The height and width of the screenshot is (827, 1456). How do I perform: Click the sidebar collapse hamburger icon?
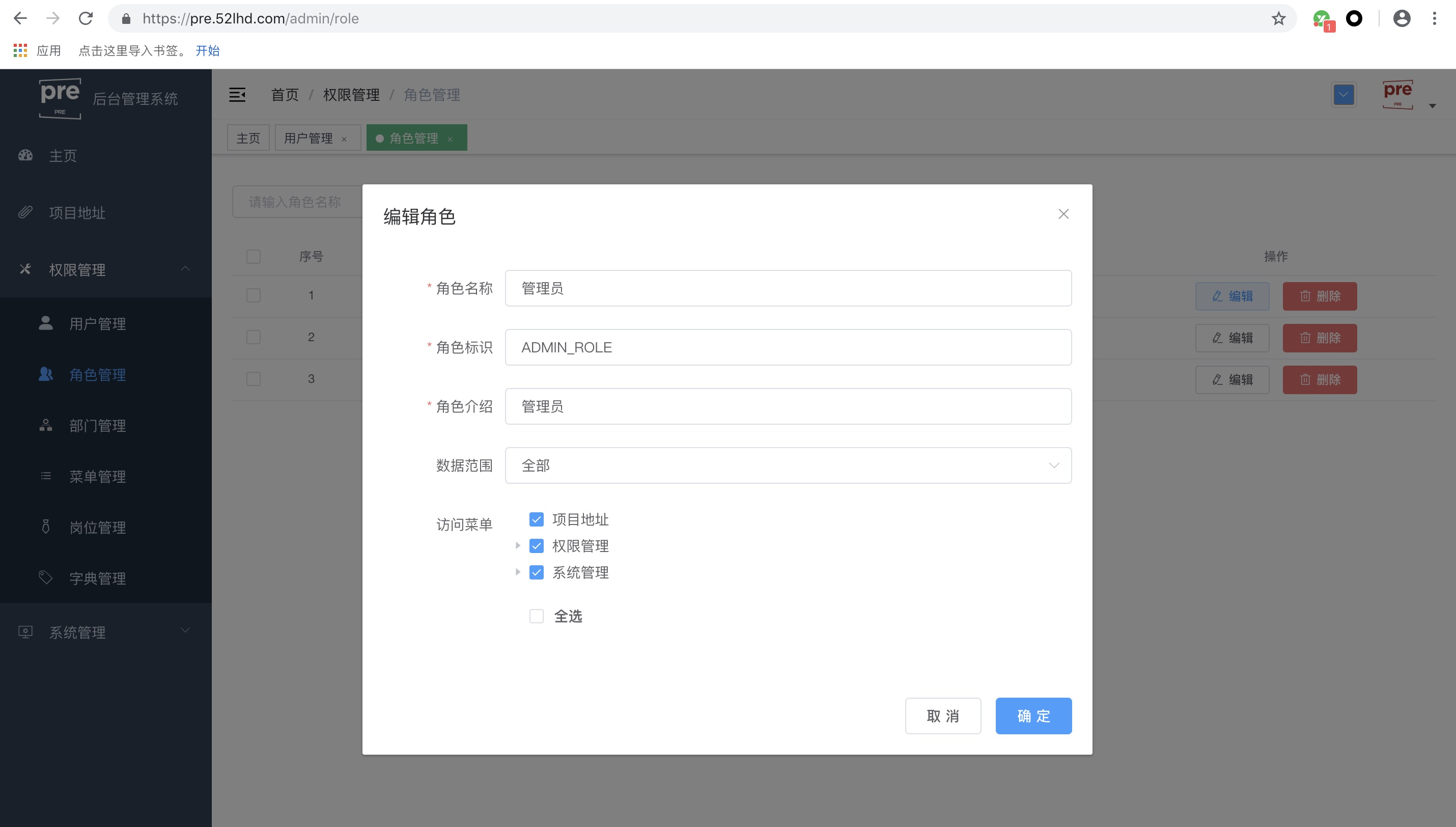tap(237, 95)
